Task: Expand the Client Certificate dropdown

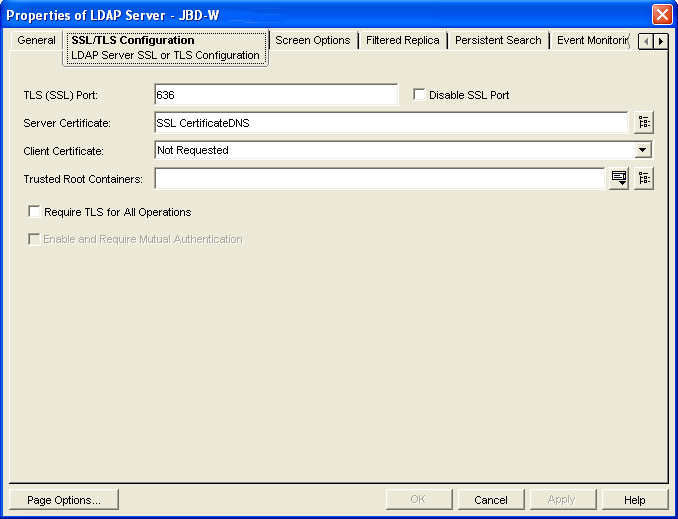Action: (x=643, y=150)
